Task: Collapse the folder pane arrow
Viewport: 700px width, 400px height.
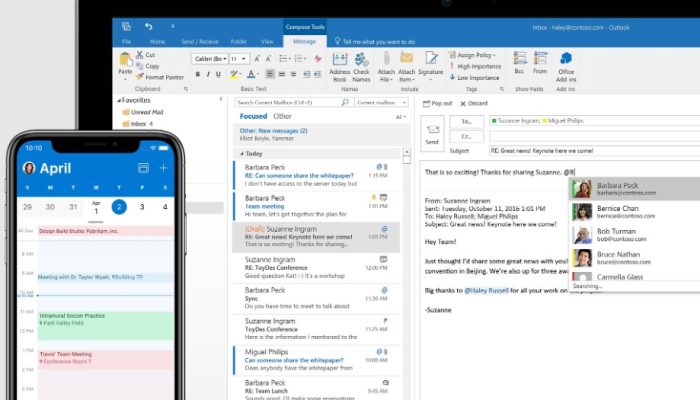Action: (221, 99)
